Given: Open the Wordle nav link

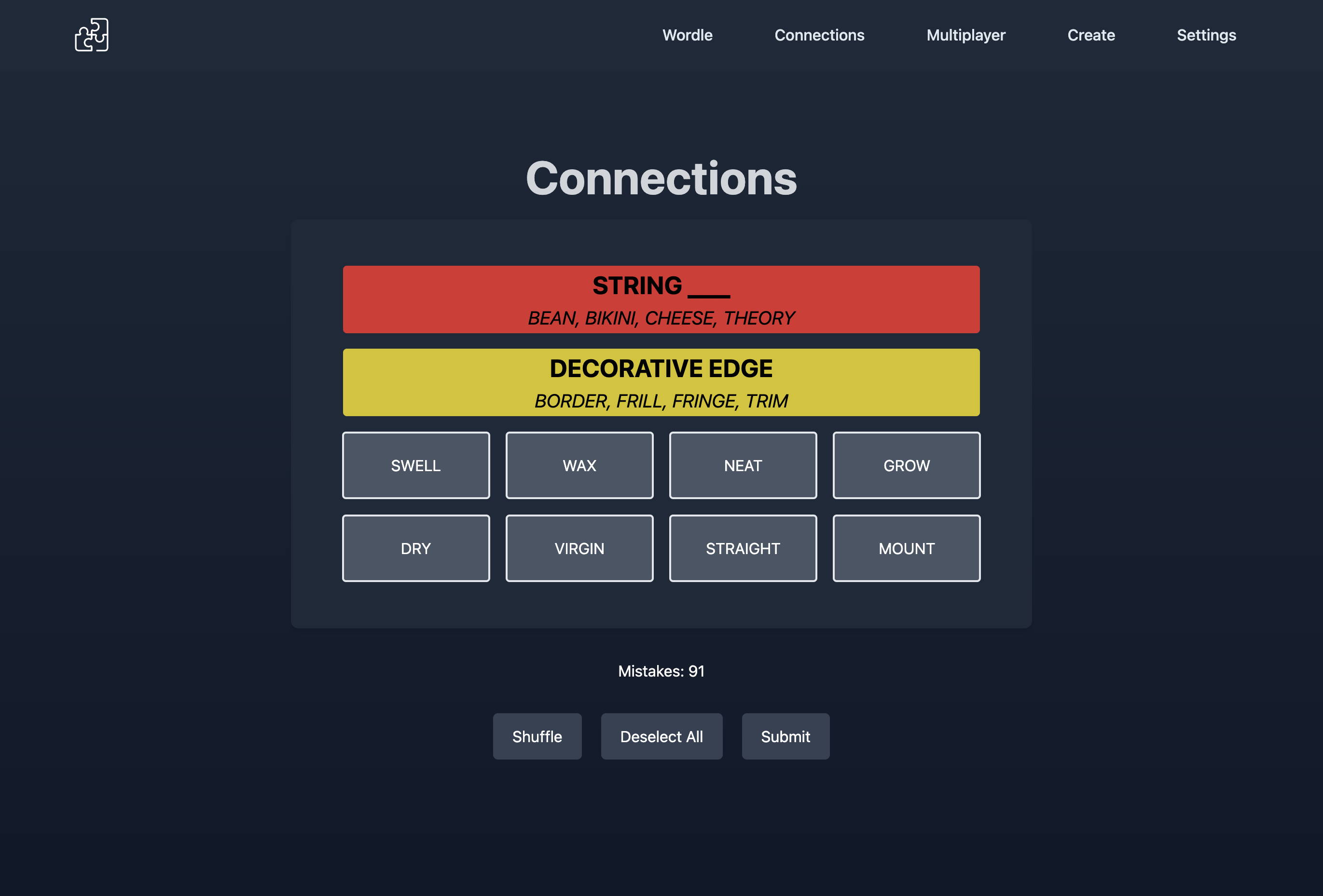Looking at the screenshot, I should click(687, 35).
